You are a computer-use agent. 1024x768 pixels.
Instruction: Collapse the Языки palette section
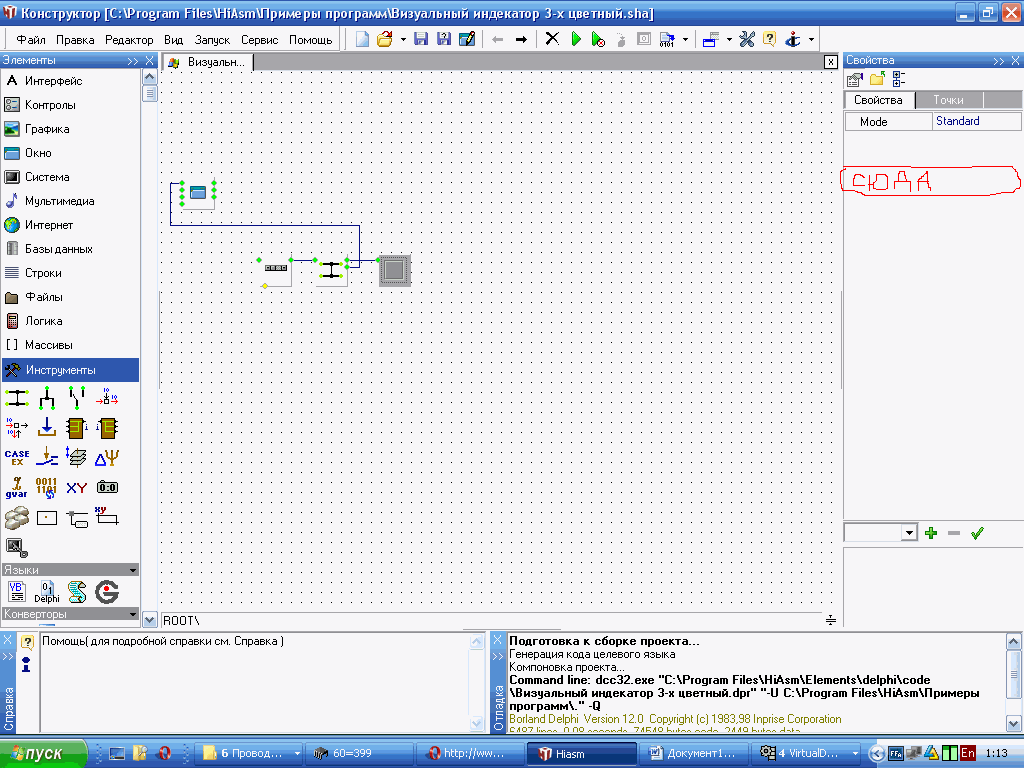132,570
